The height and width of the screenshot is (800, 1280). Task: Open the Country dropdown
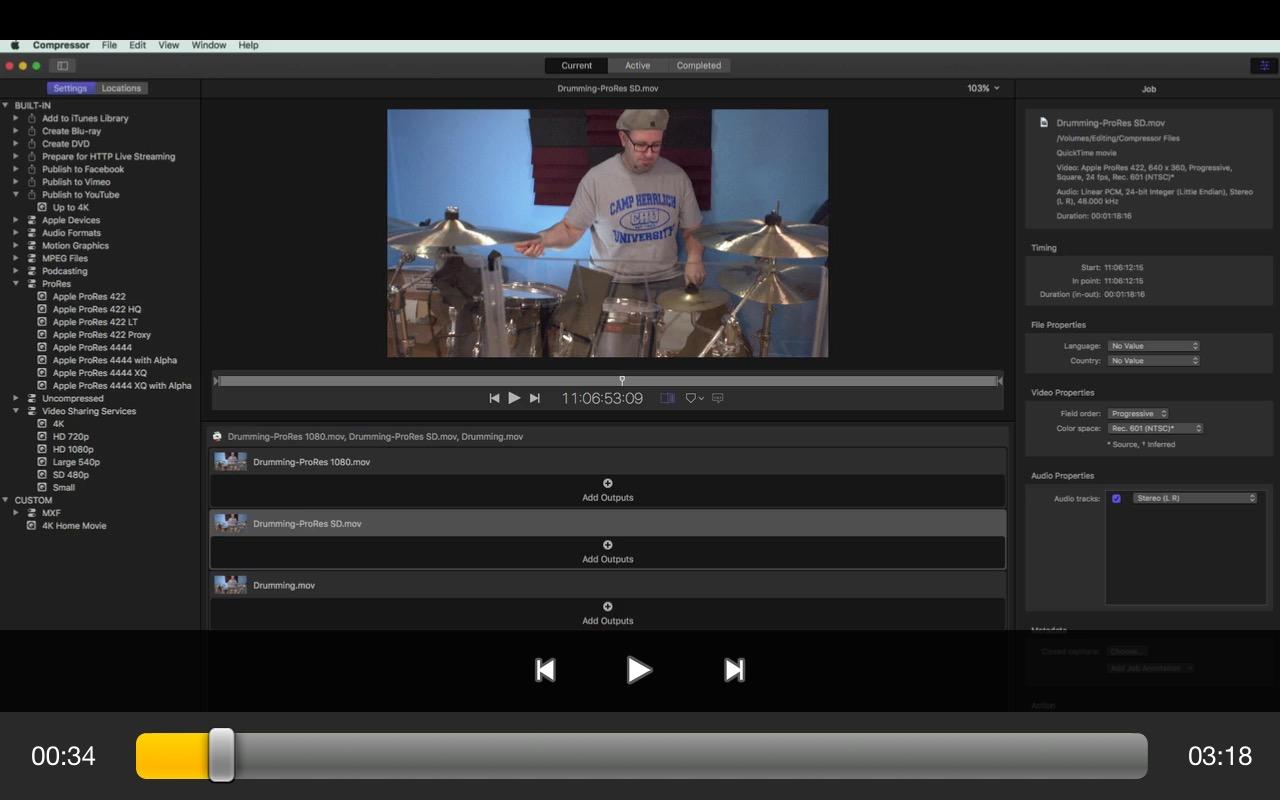point(1154,360)
